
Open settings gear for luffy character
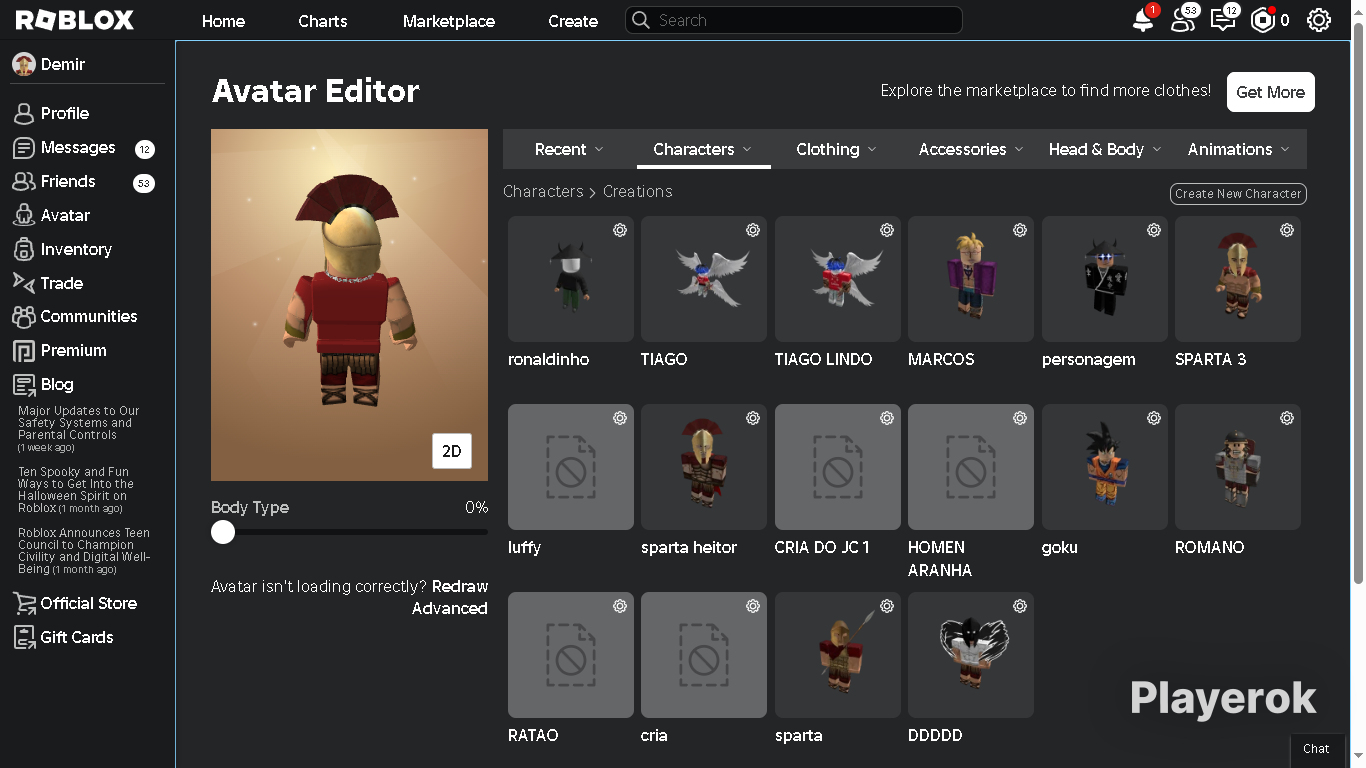click(620, 418)
